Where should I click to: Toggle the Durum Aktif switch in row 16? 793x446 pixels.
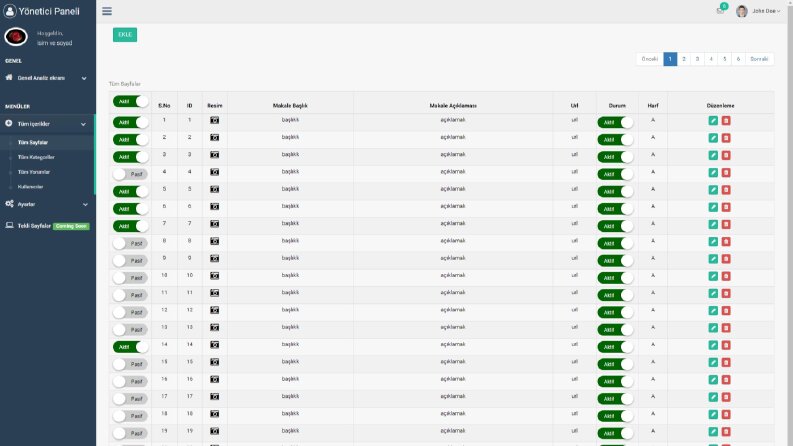point(615,382)
